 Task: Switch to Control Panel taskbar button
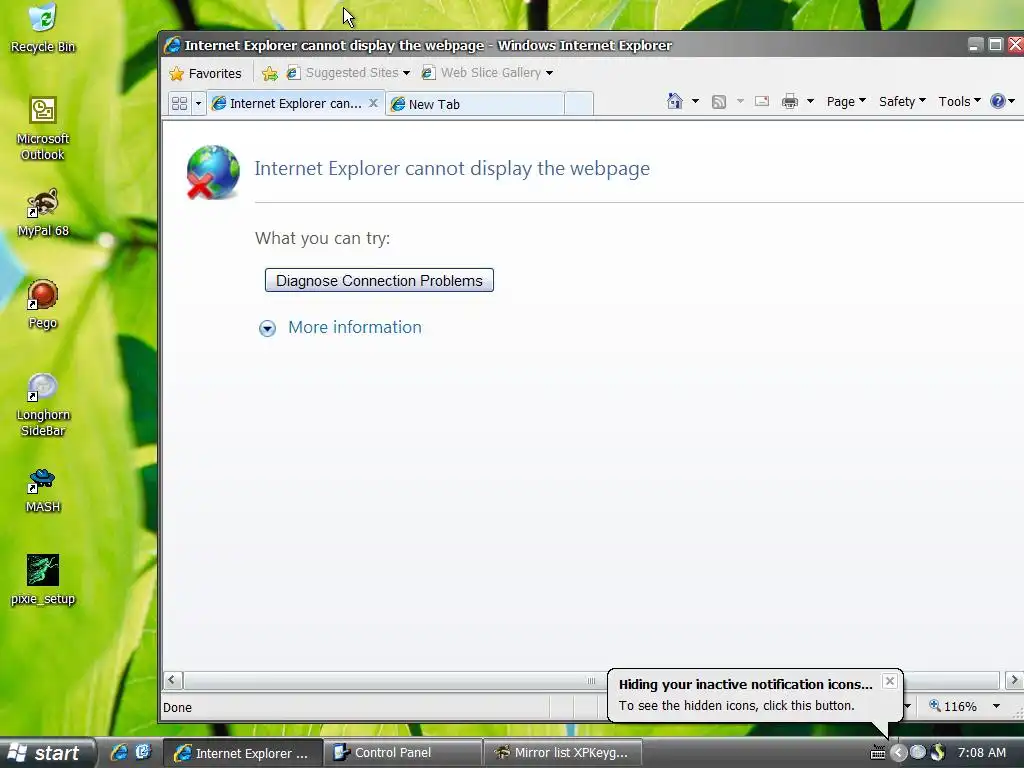[403, 753]
